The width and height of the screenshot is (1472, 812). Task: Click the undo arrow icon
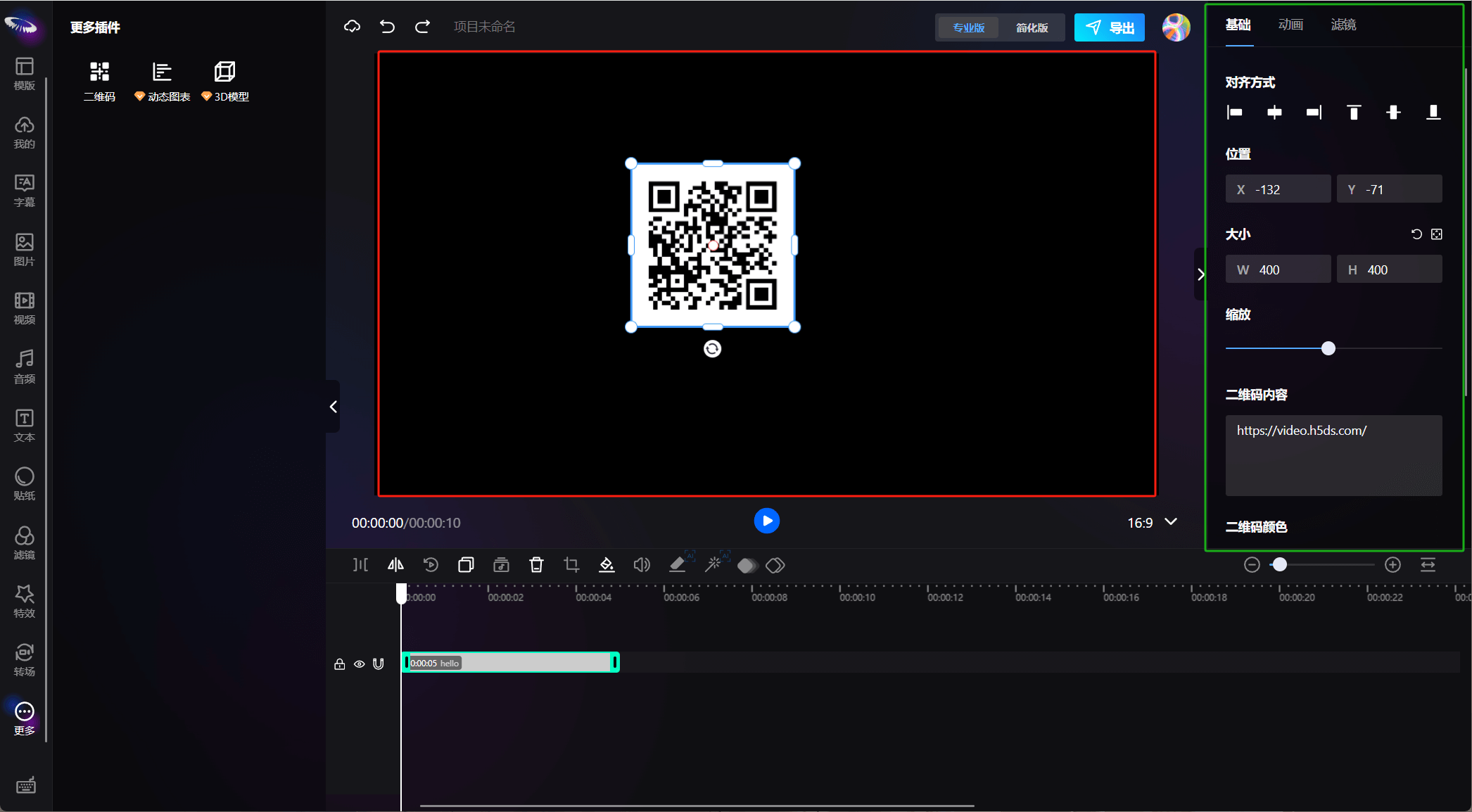point(387,27)
